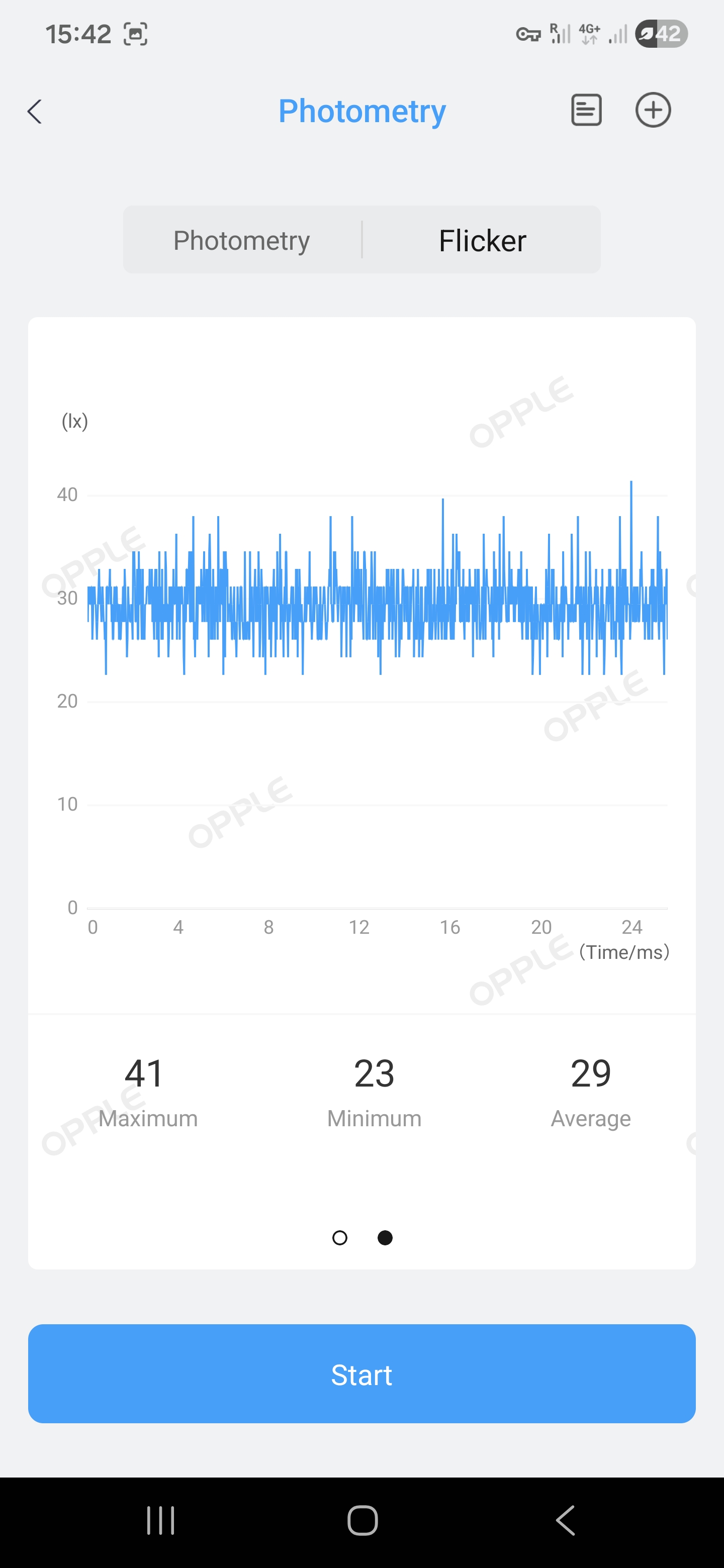Tap the VPN key status icon
The width and height of the screenshot is (724, 1568).
click(528, 34)
